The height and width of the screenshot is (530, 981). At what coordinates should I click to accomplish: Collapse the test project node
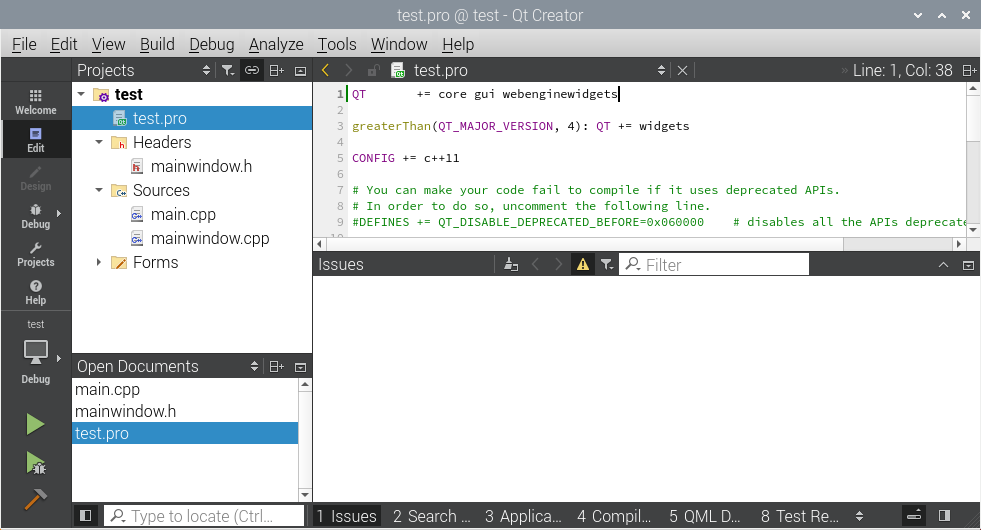tap(81, 94)
